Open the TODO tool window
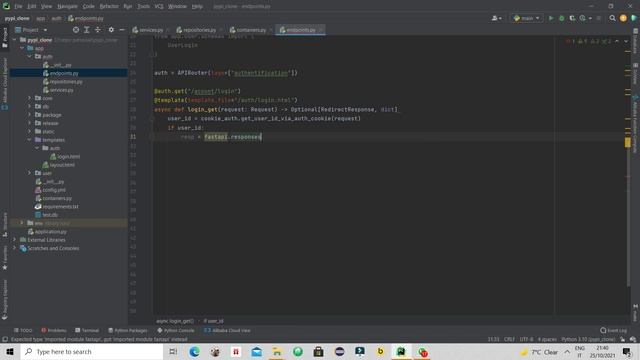Screen dimensions: 640x360 pos(23,330)
